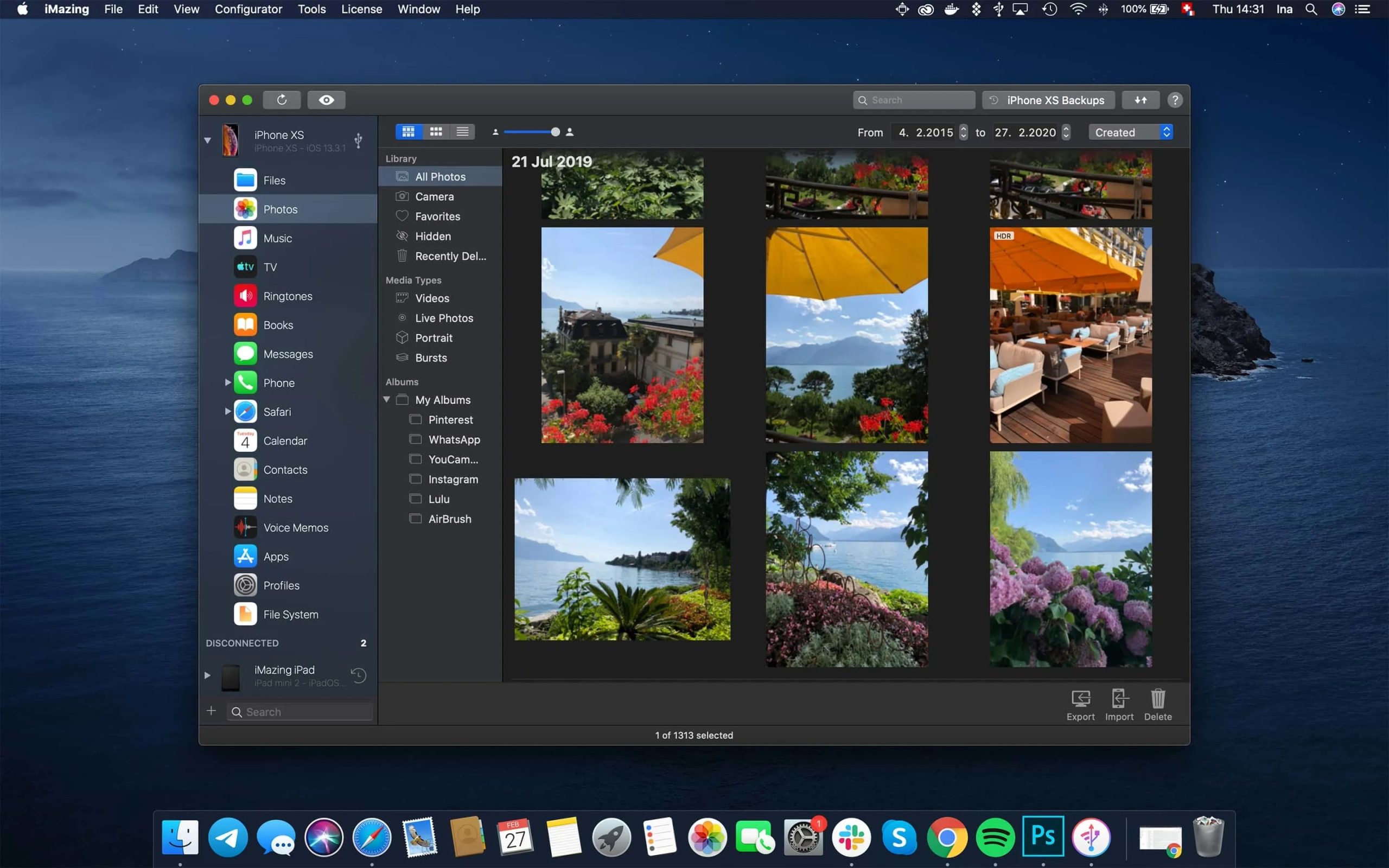Click the hydrangea photo thumbnail
The height and width of the screenshot is (868, 1389).
(x=1070, y=558)
